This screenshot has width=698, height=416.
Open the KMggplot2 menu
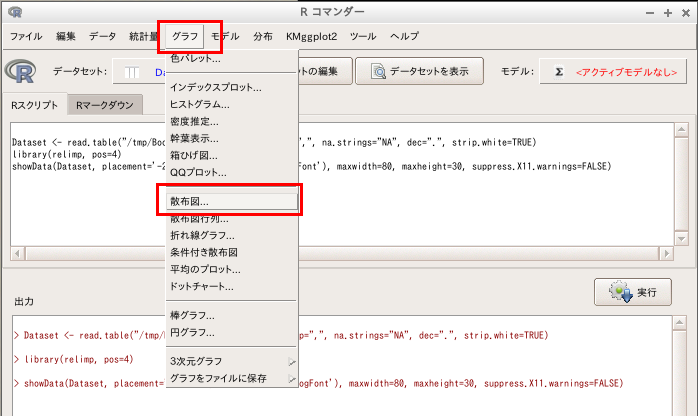(311, 36)
